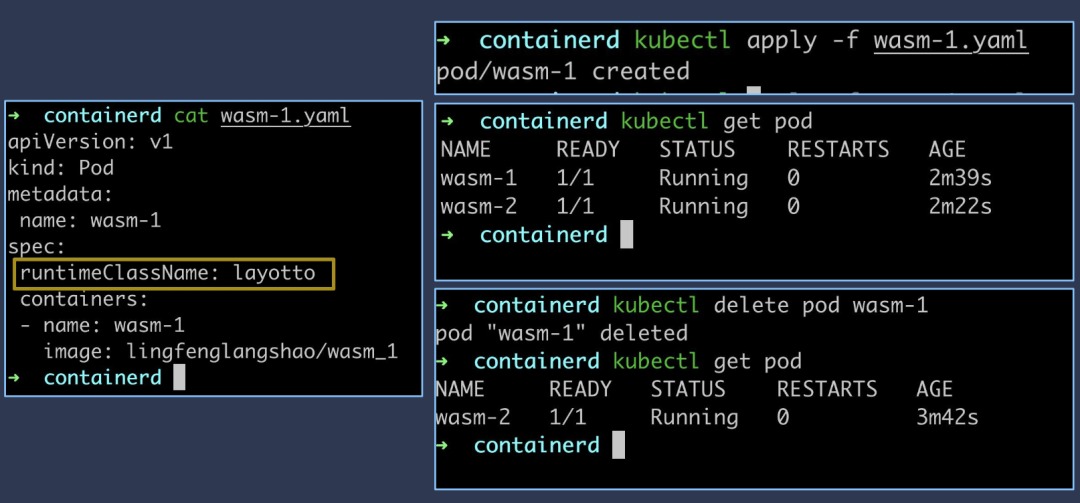
Task: Click the Running status of wasm-2 in the bottom table
Action: pyautogui.click(x=694, y=417)
